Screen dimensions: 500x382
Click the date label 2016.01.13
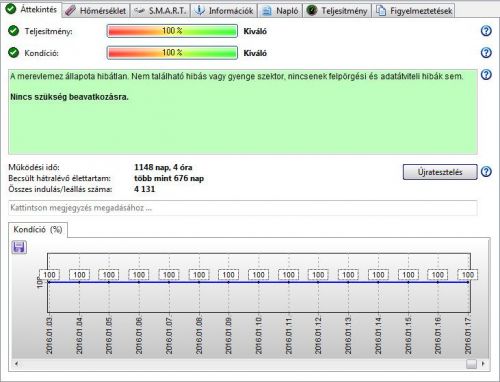click(x=348, y=335)
